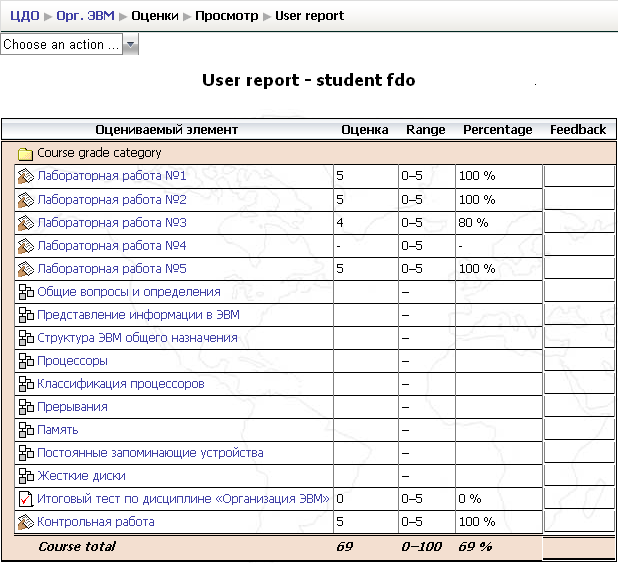Click the Course grade category folder icon
The height and width of the screenshot is (563, 618).
[x=25, y=154]
